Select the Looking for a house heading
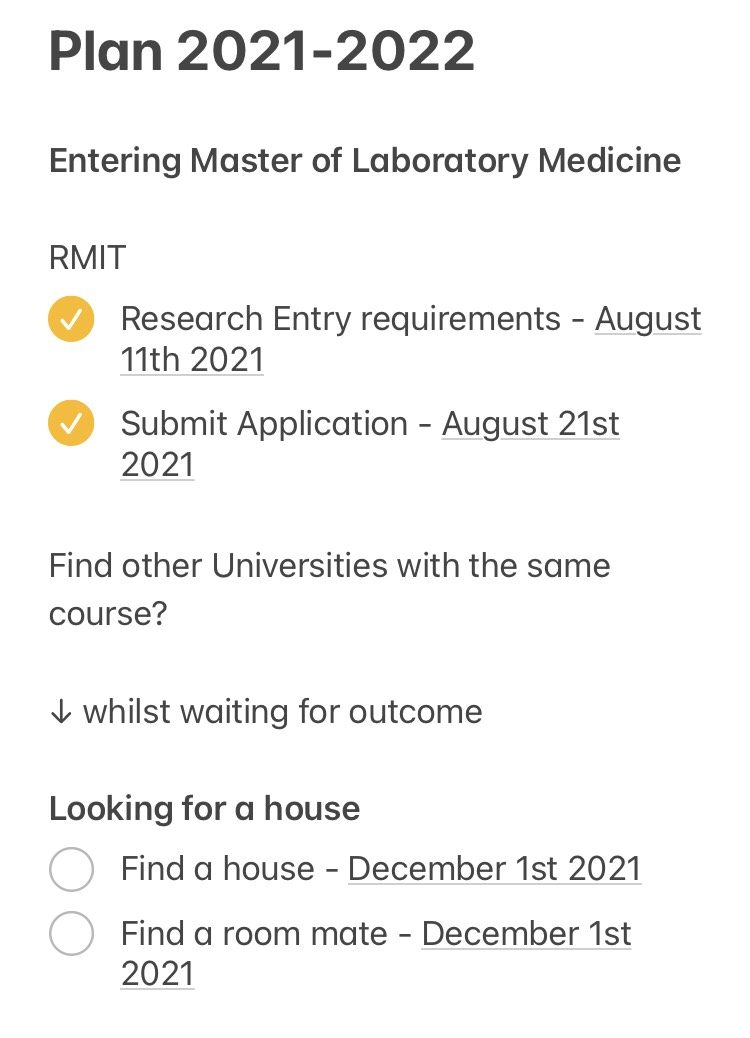The image size is (750, 1038). pyautogui.click(x=205, y=808)
